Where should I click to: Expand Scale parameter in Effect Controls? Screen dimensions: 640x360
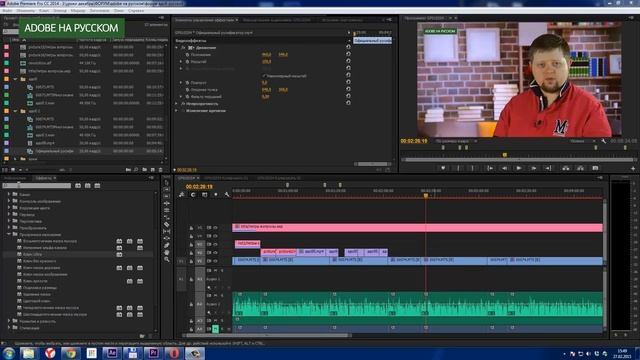pos(181,62)
